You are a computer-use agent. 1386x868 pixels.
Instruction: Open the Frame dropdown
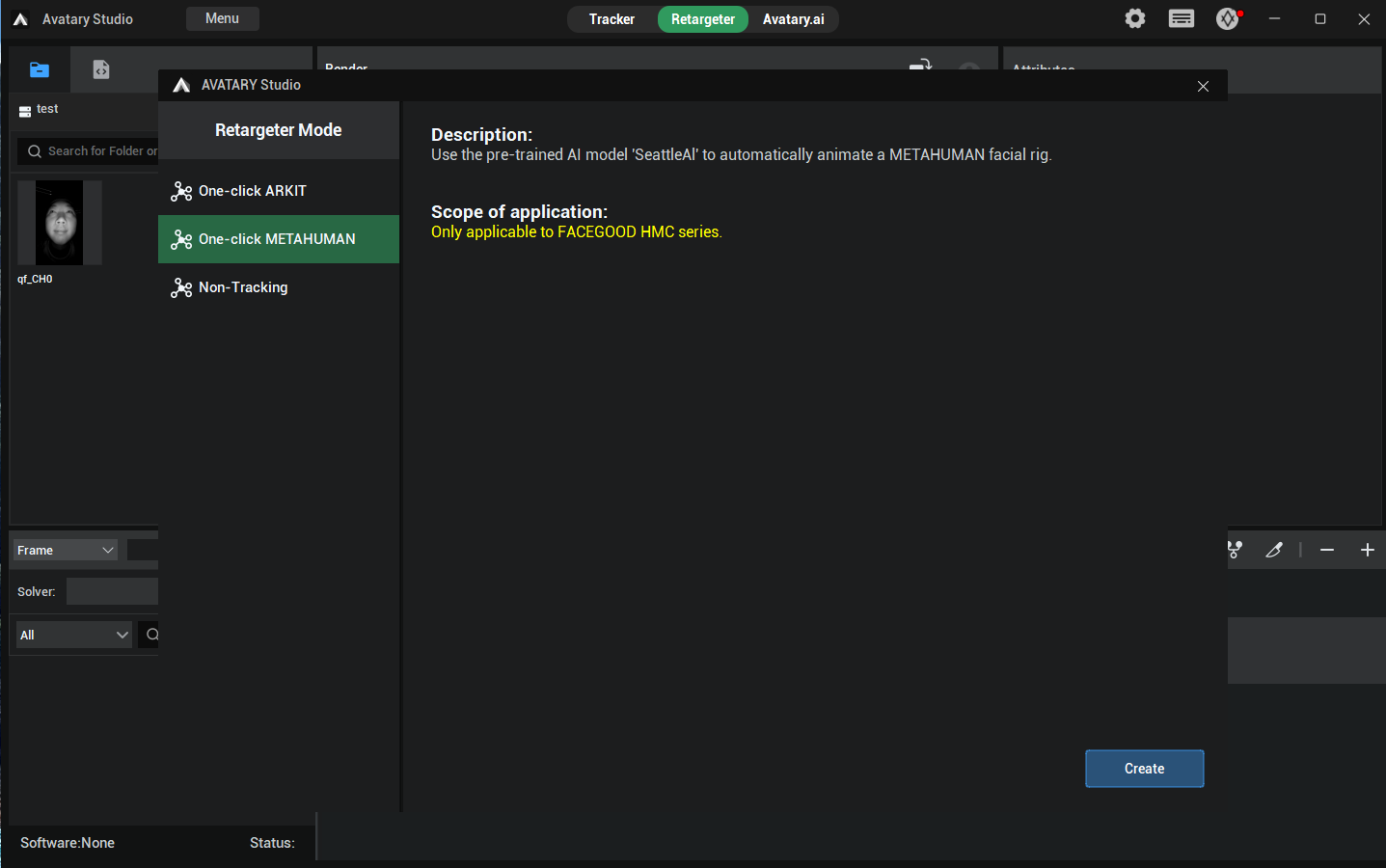coord(66,550)
